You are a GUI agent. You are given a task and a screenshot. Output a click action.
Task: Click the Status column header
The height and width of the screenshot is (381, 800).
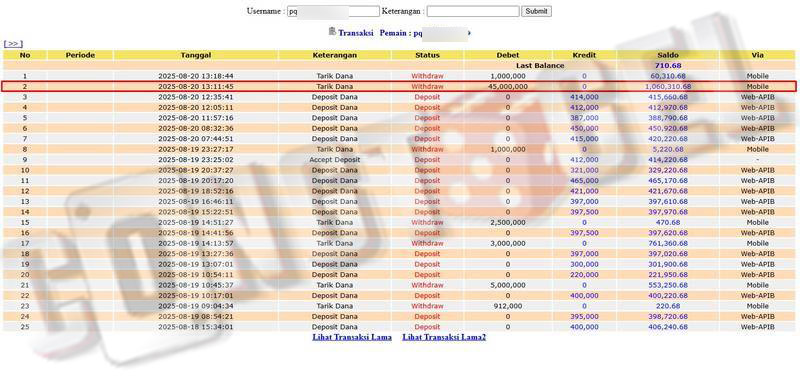click(x=427, y=55)
